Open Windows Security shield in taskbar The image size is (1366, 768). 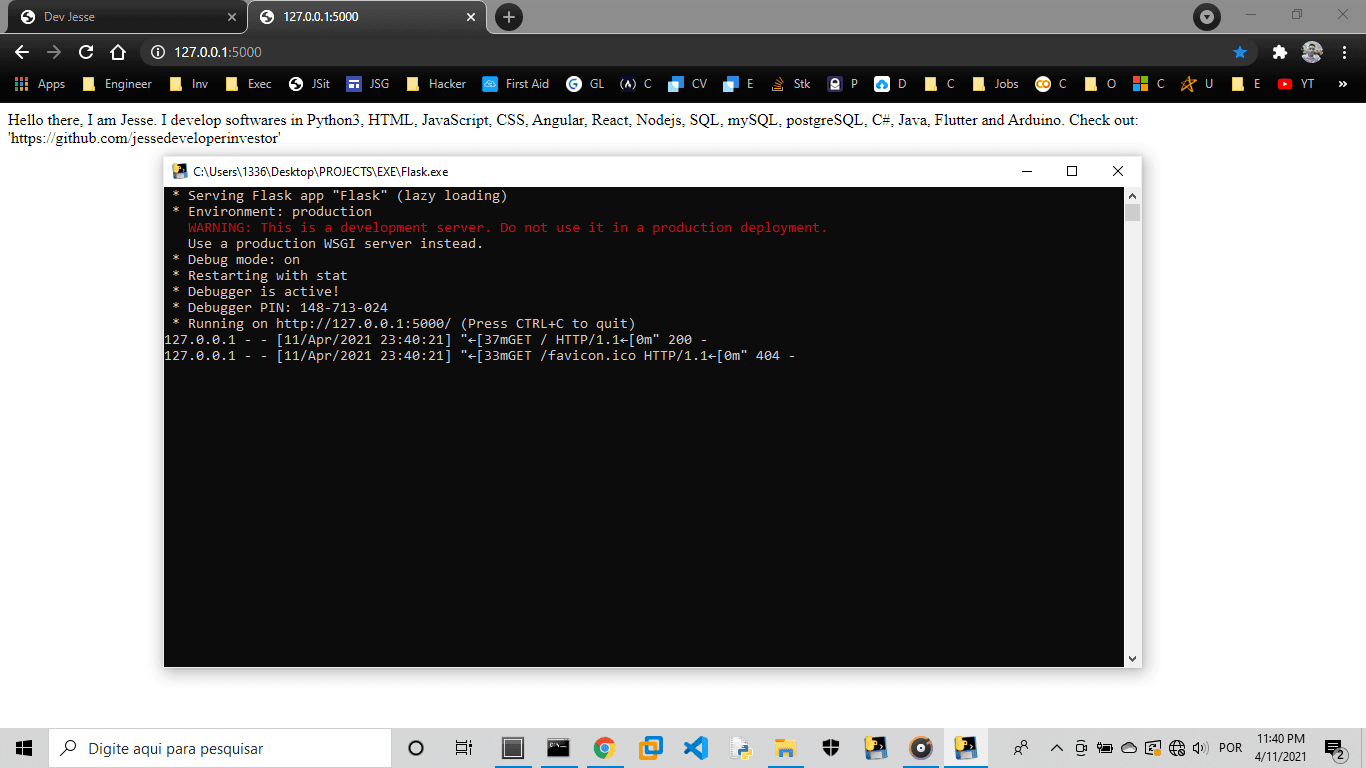point(831,748)
